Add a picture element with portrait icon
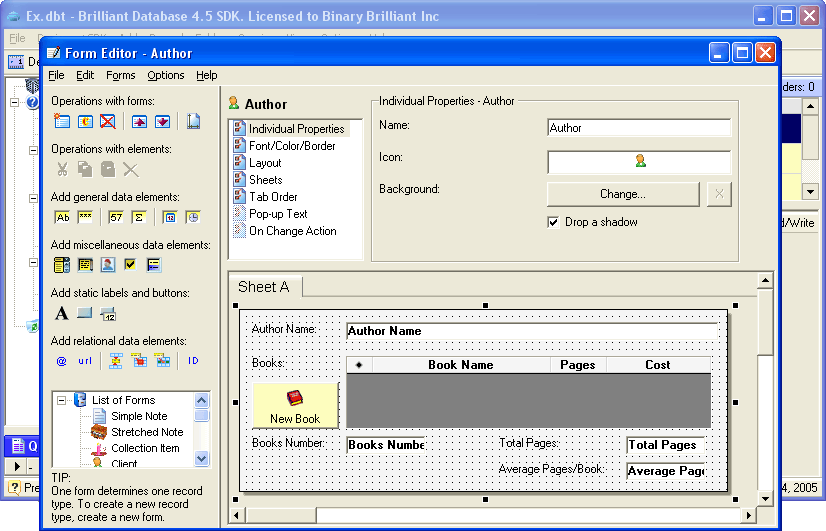Screen dimensions: 826x531 [108, 265]
